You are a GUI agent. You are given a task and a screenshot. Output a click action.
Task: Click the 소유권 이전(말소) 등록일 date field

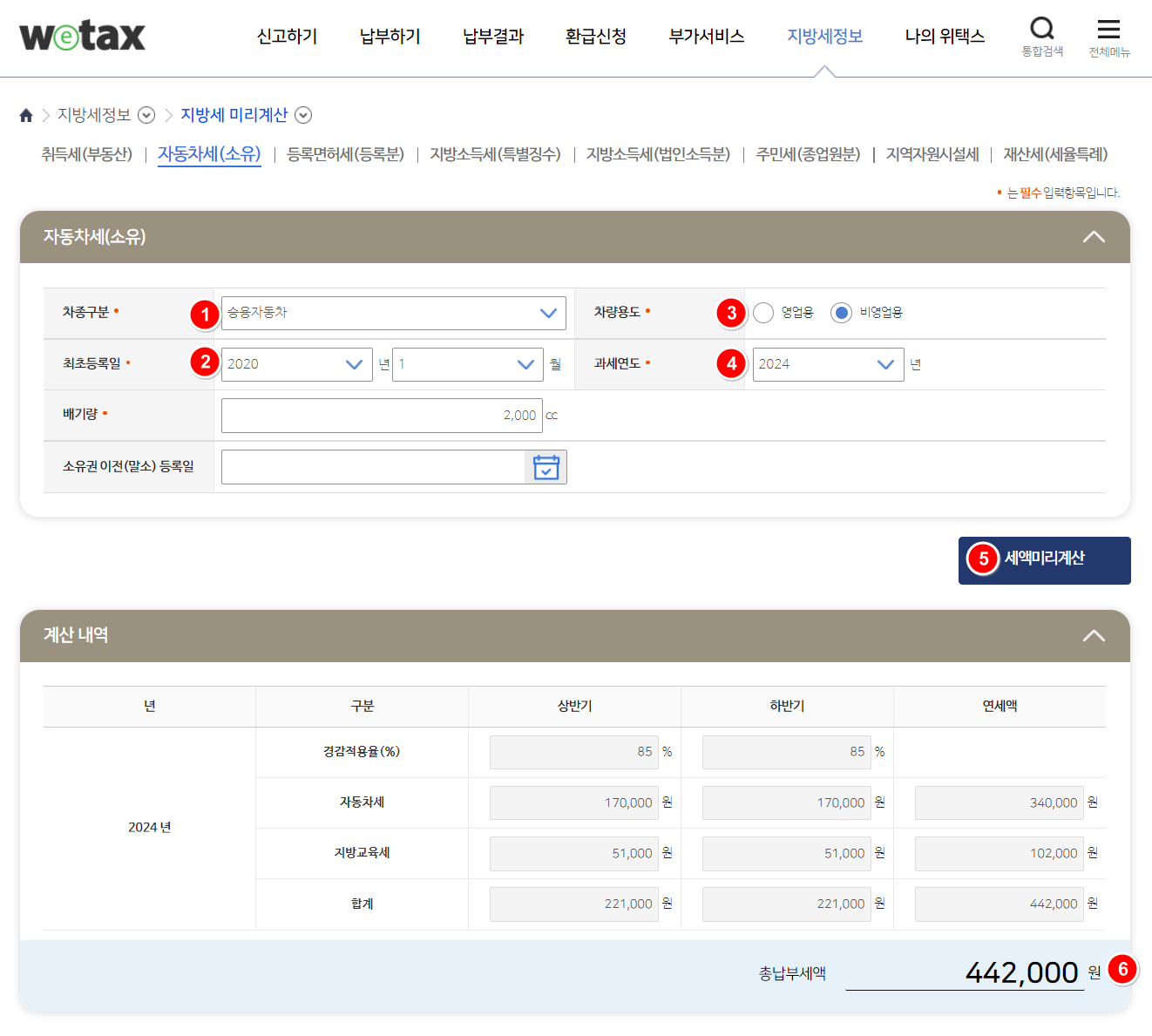click(374, 467)
